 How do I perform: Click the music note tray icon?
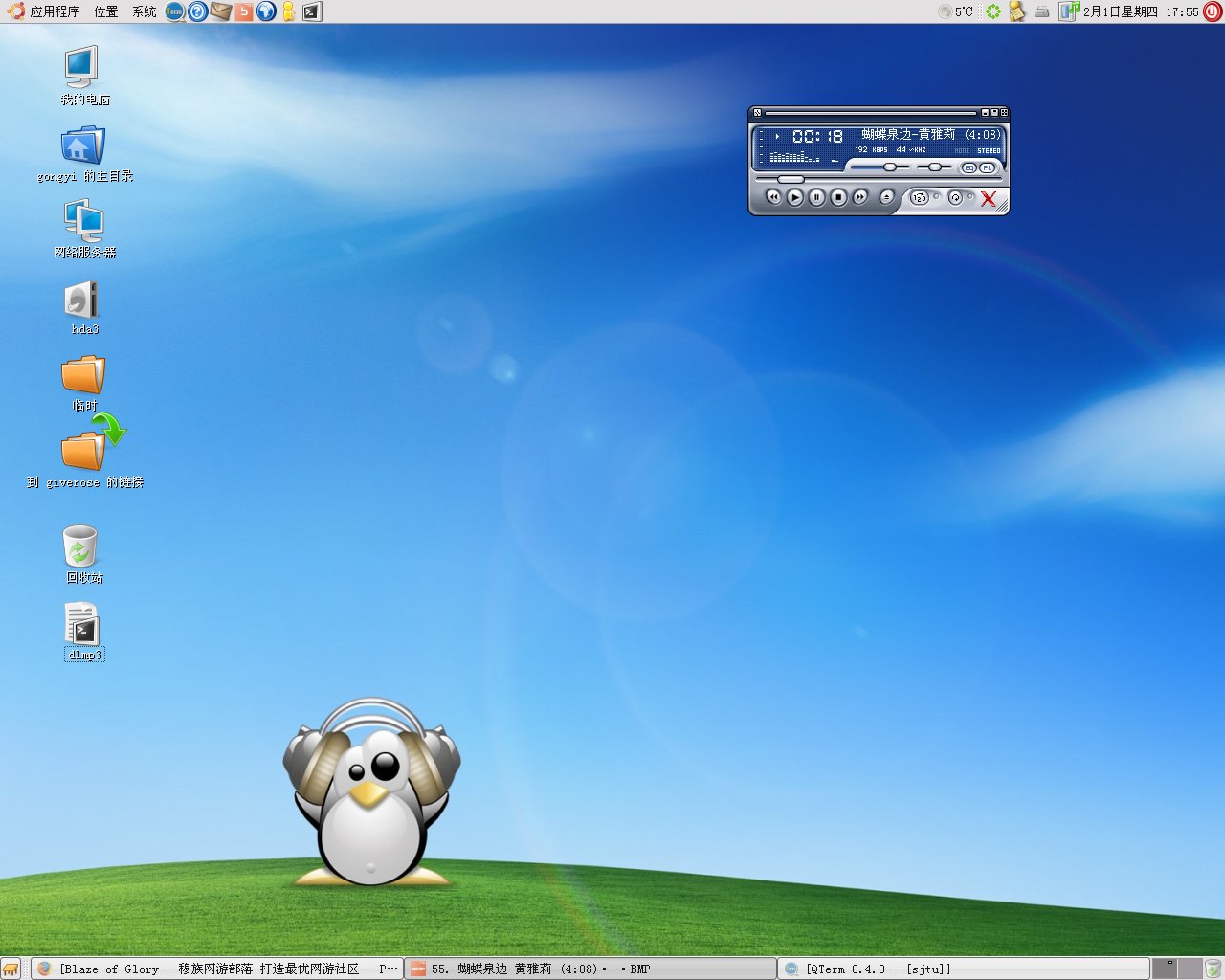[x=1069, y=11]
